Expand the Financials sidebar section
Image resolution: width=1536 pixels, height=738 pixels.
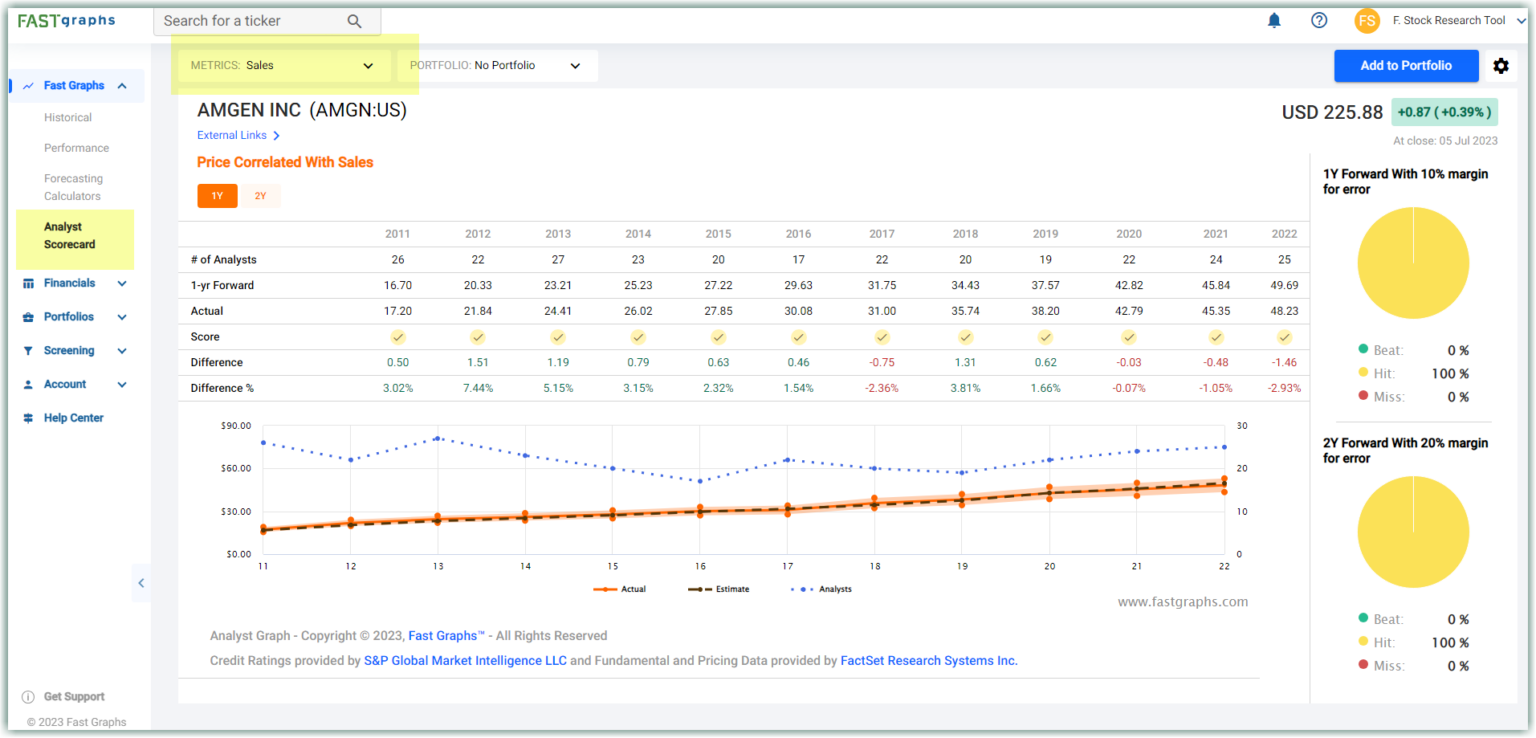point(122,284)
